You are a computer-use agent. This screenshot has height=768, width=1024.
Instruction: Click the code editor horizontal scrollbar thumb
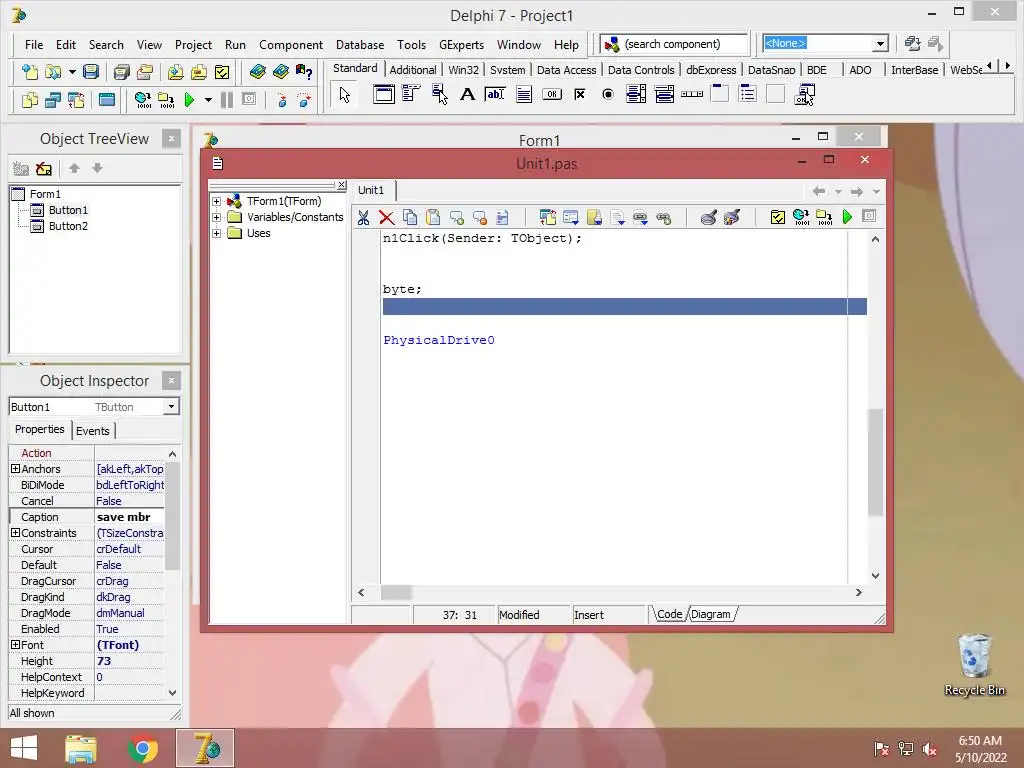[x=396, y=592]
